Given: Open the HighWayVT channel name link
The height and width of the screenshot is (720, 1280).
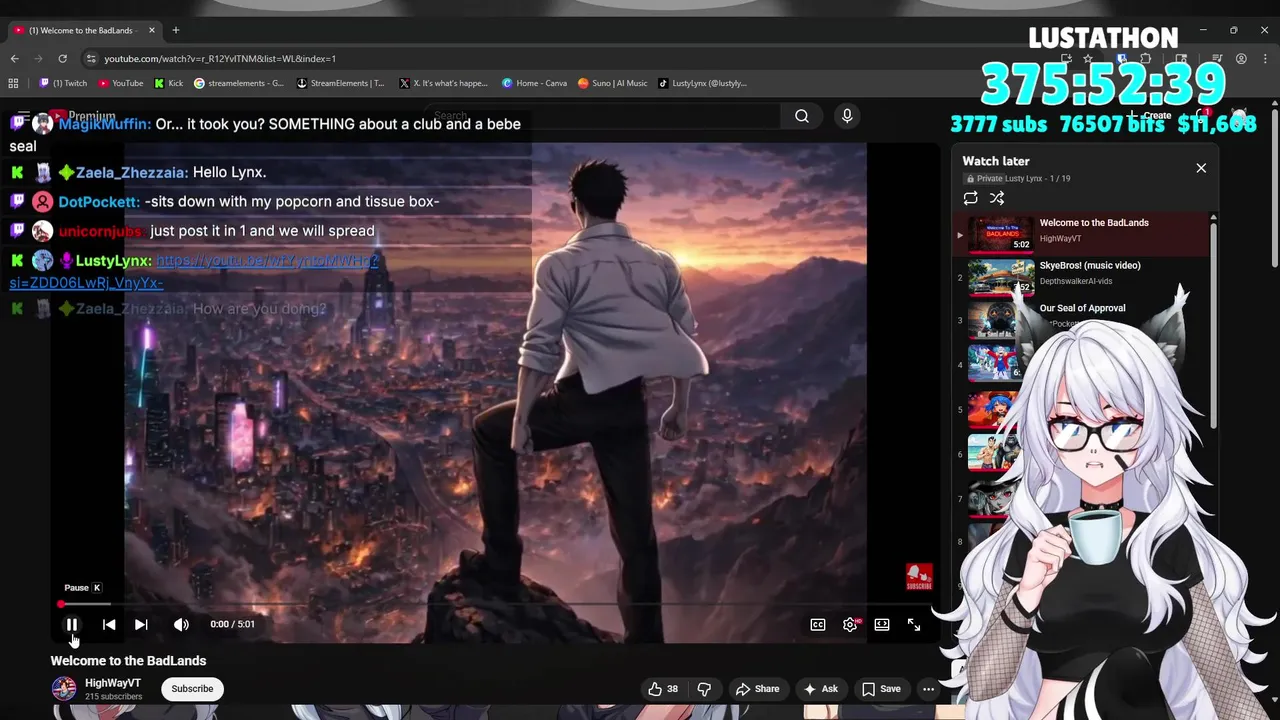Looking at the screenshot, I should tap(113, 683).
